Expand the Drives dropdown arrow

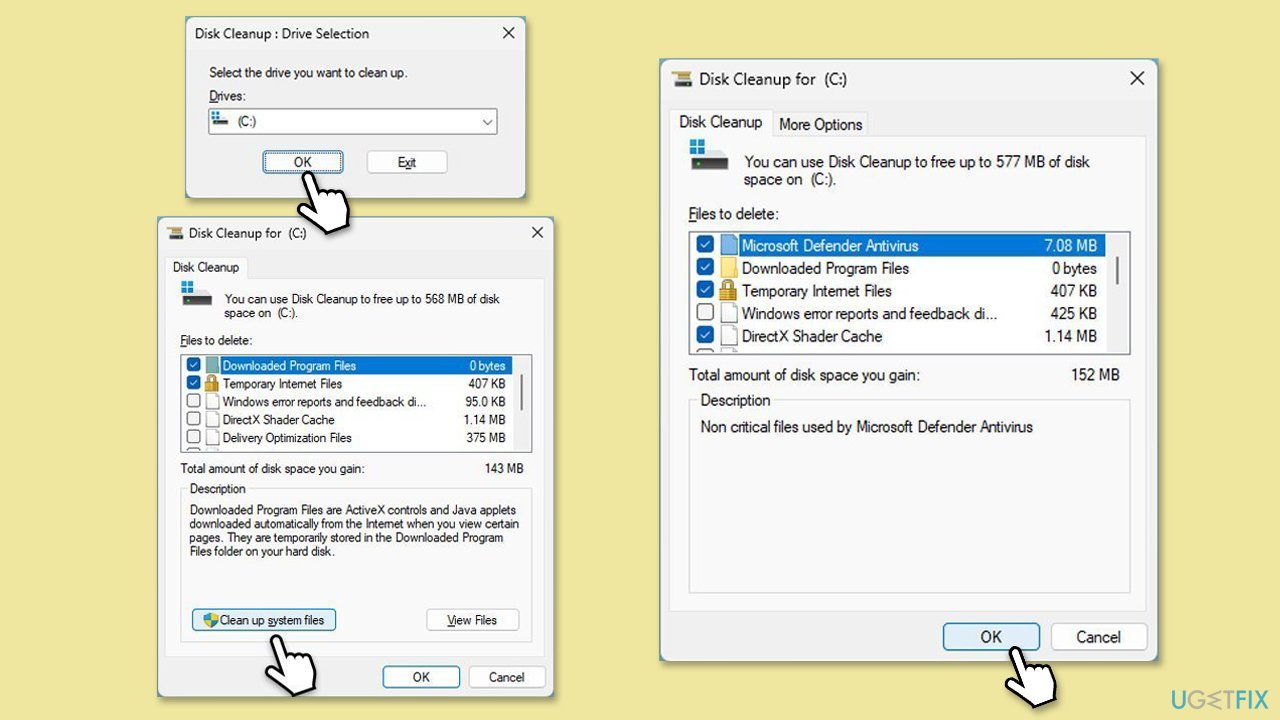pyautogui.click(x=487, y=122)
